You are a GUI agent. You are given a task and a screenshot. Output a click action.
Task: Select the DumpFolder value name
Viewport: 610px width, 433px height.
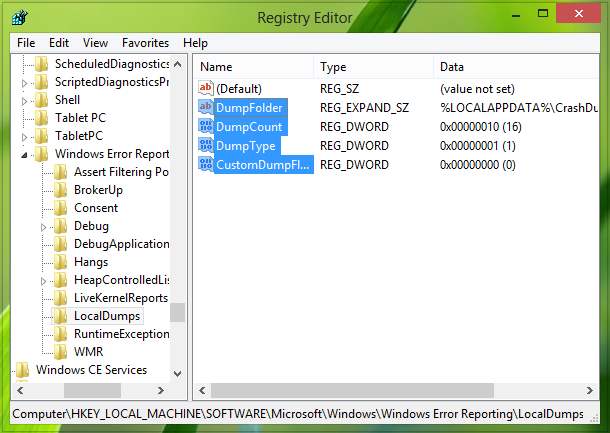coord(251,108)
